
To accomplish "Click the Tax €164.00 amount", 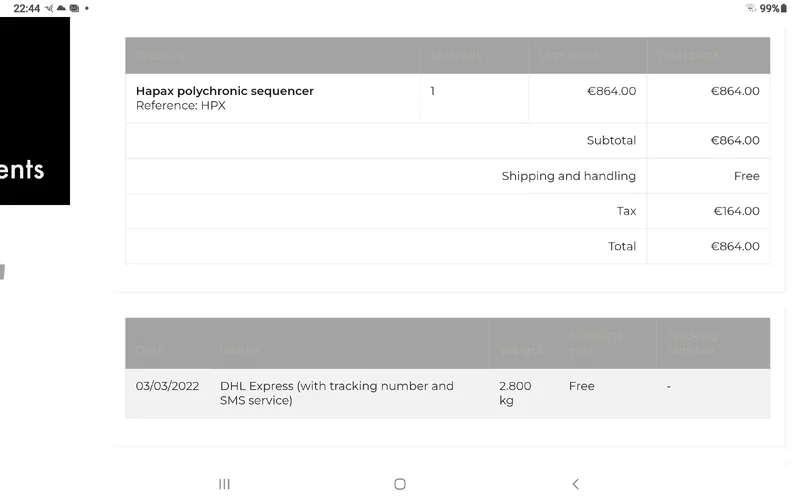I will 736,211.
